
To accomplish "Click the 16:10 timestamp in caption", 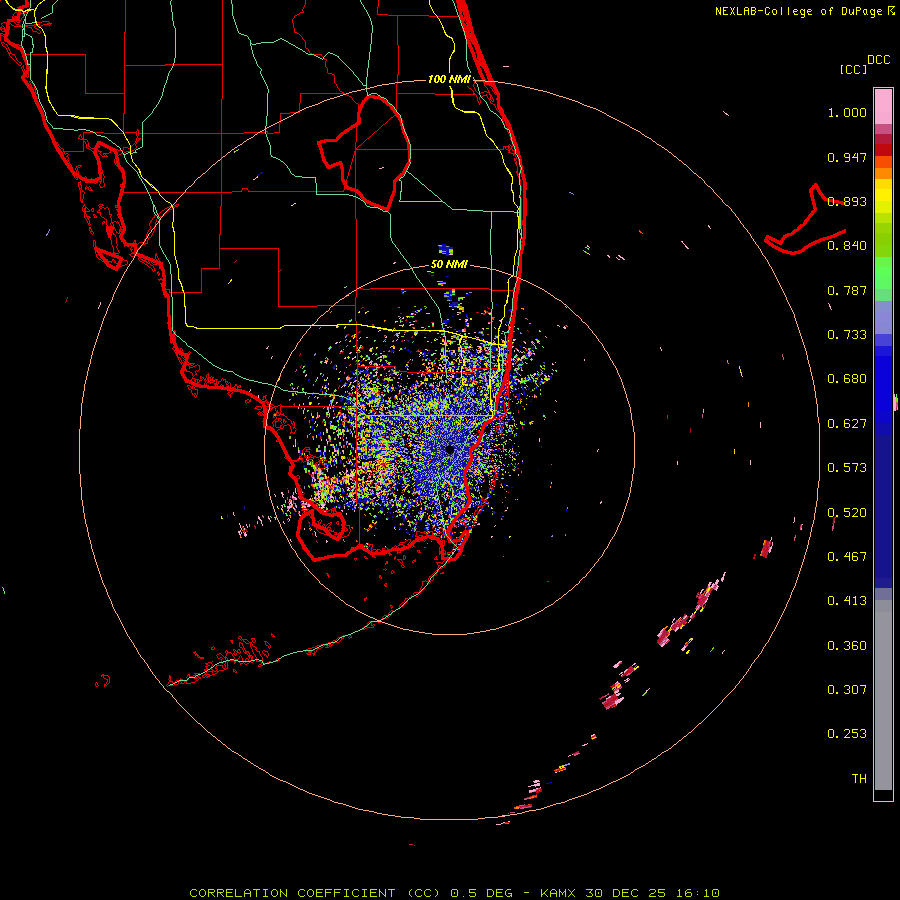I will (x=697, y=893).
